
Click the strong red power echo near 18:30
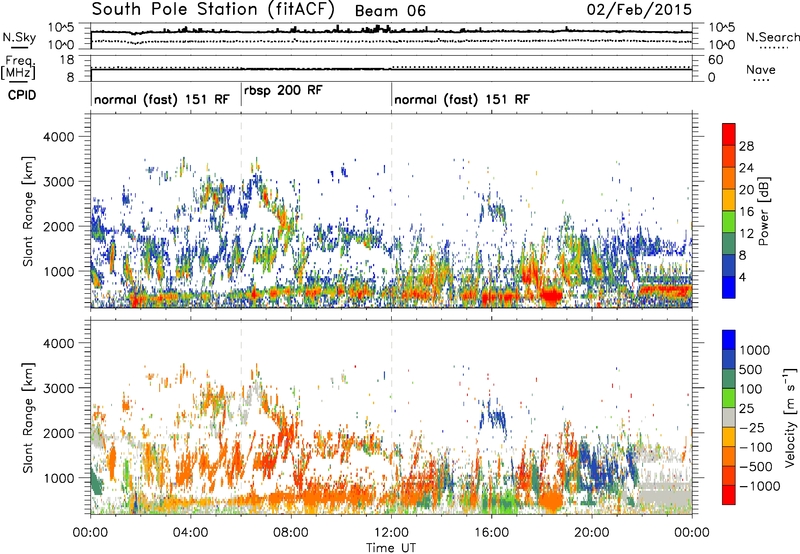coord(551,295)
